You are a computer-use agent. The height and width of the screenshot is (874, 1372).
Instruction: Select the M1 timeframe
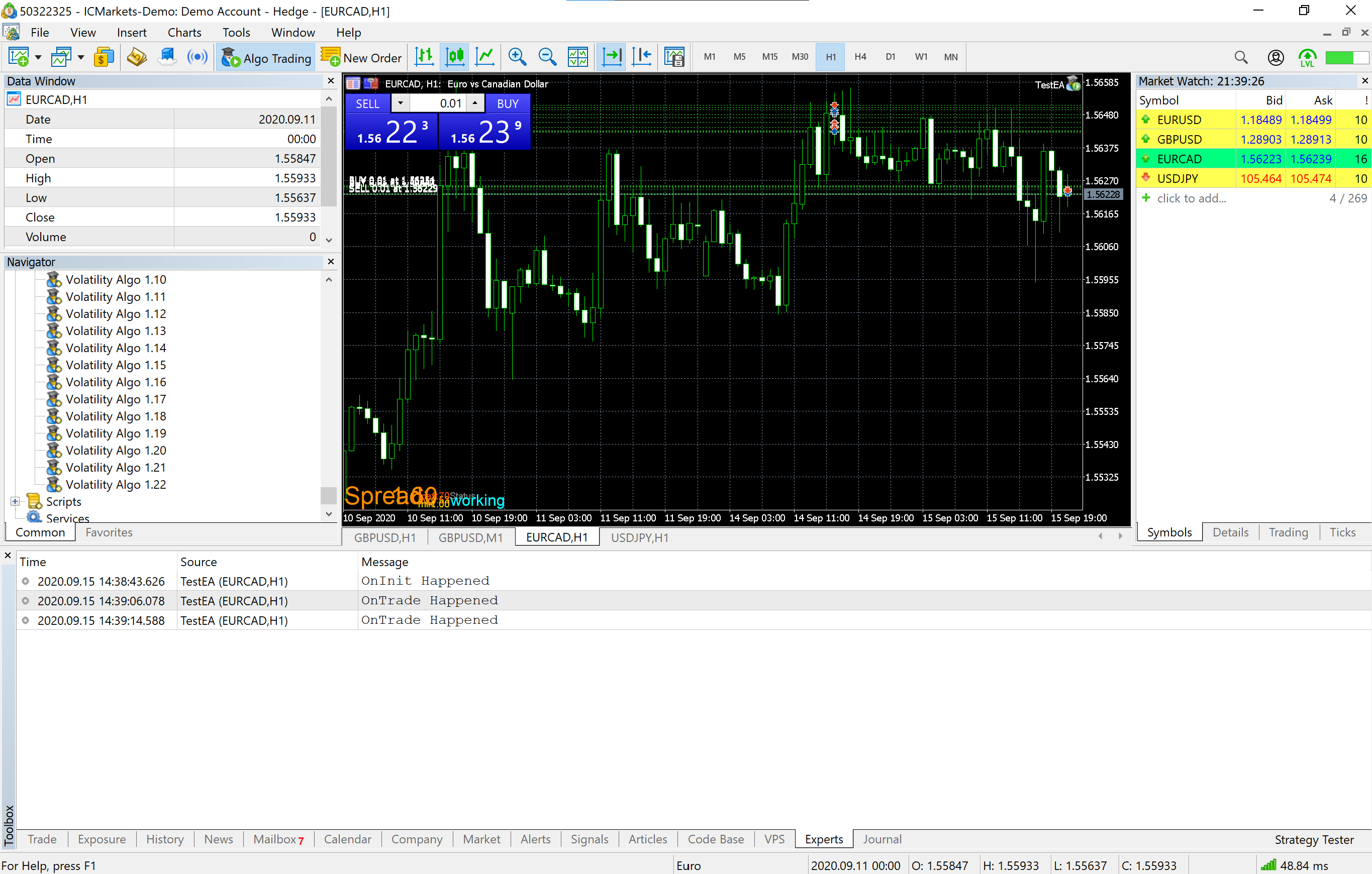(x=709, y=57)
